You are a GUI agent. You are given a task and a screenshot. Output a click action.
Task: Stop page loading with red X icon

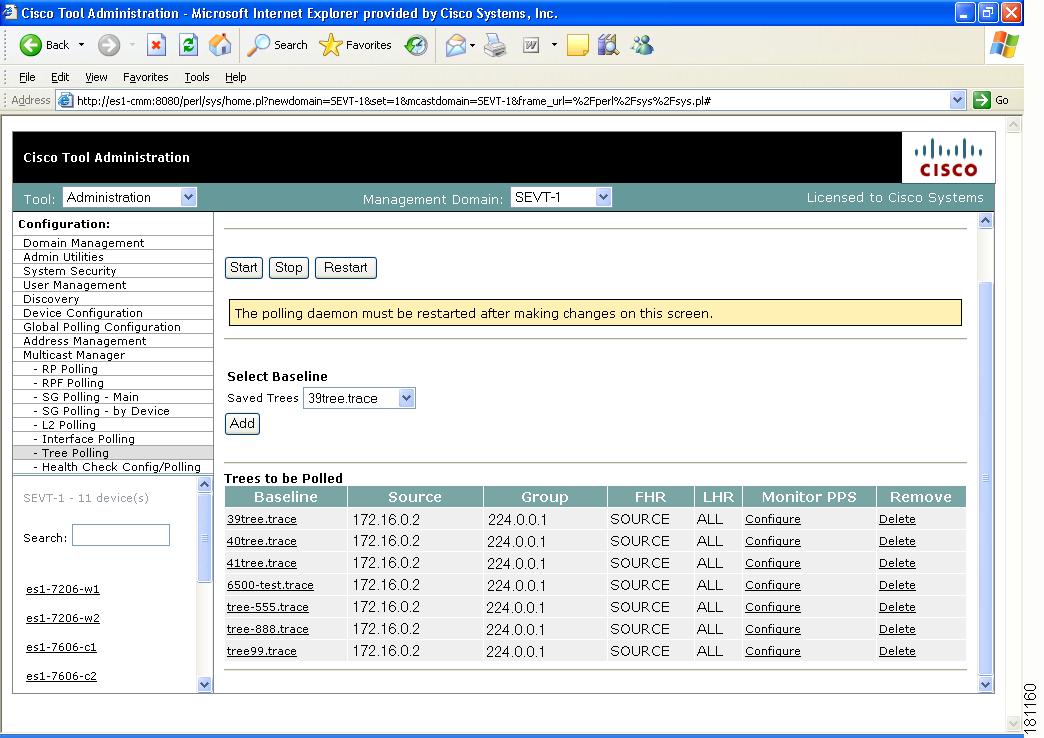click(x=156, y=45)
